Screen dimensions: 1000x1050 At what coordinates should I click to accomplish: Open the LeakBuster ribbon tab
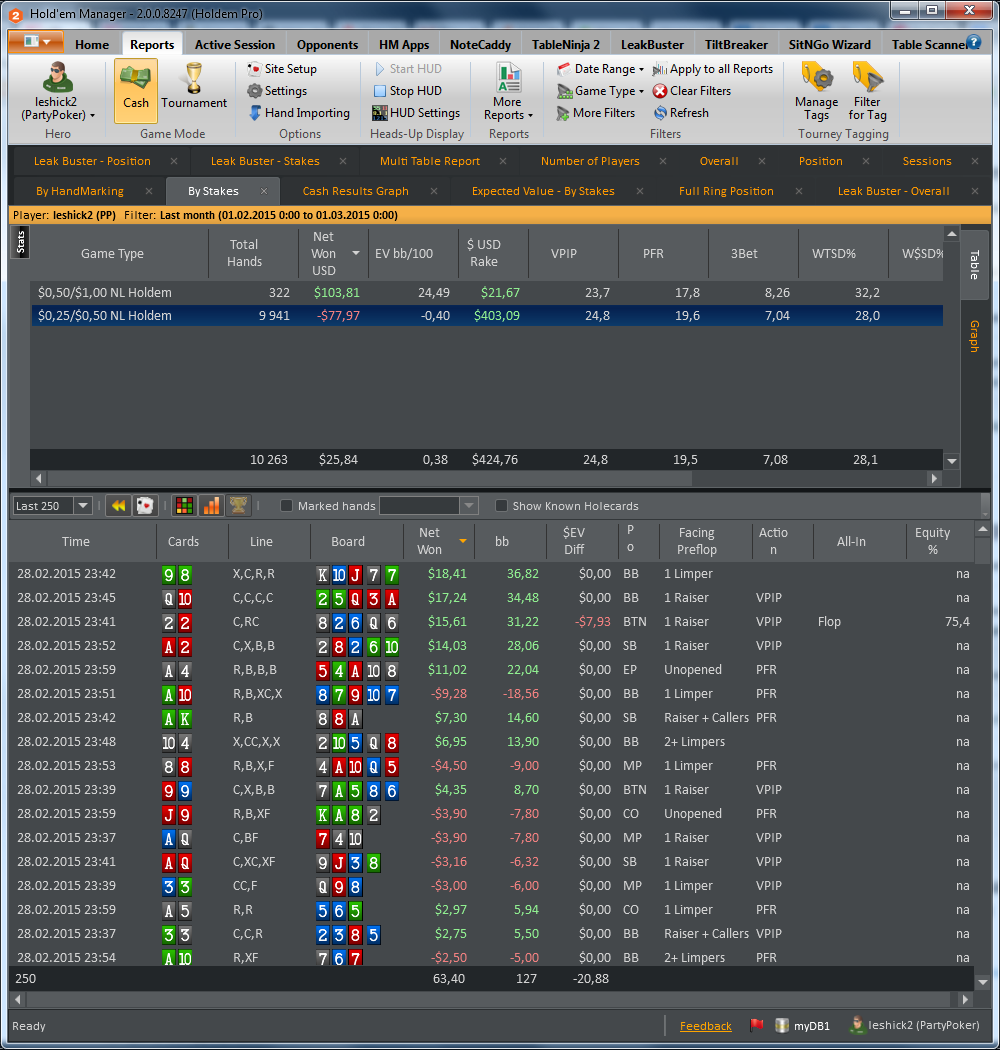click(652, 44)
